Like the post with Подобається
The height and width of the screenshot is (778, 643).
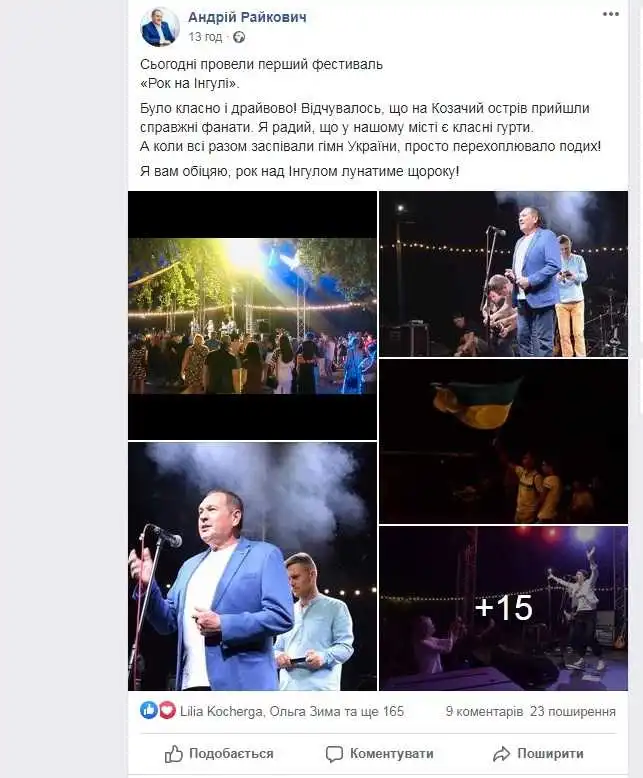[219, 754]
